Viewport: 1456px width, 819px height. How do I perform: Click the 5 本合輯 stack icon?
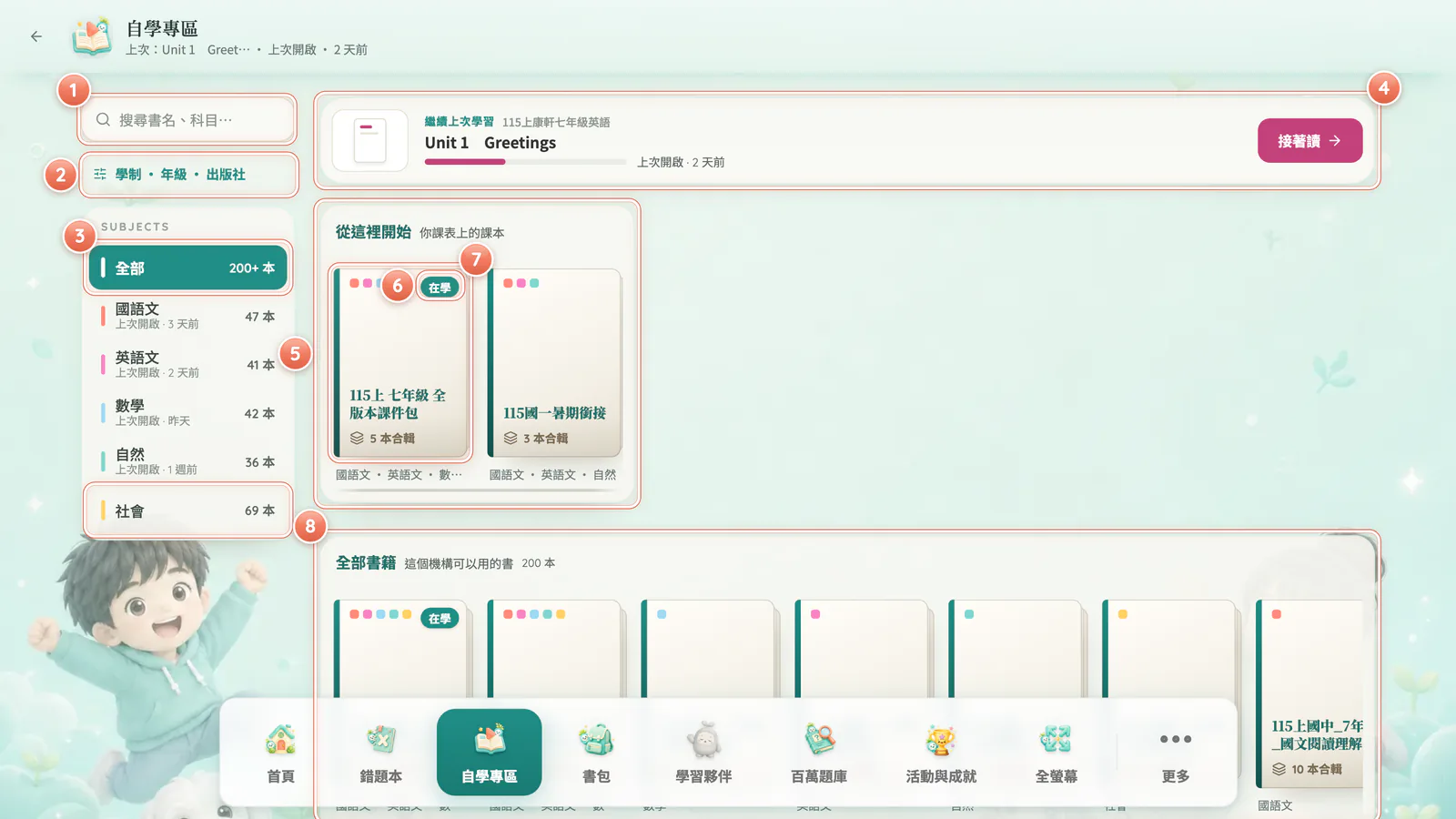click(x=357, y=439)
